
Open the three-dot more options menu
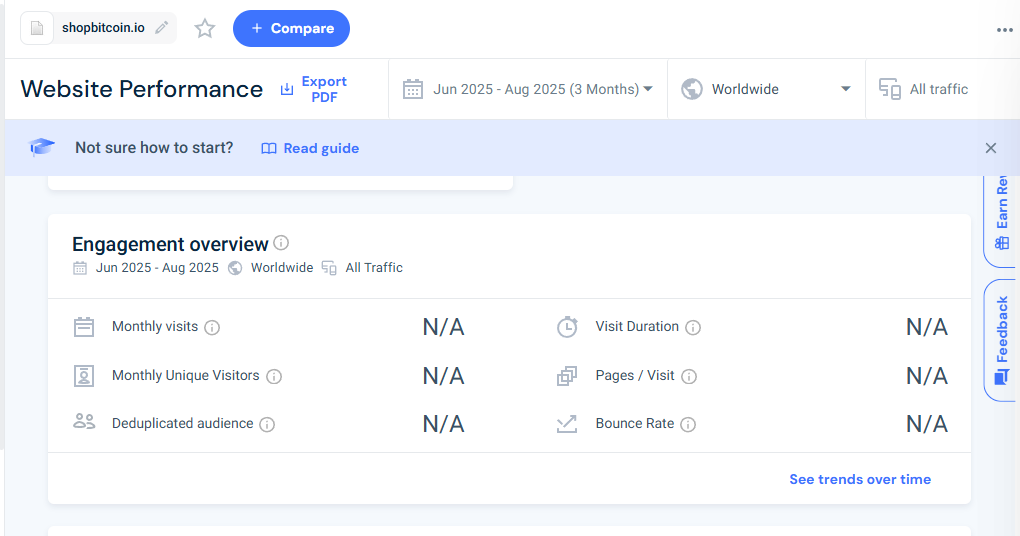click(x=1004, y=29)
